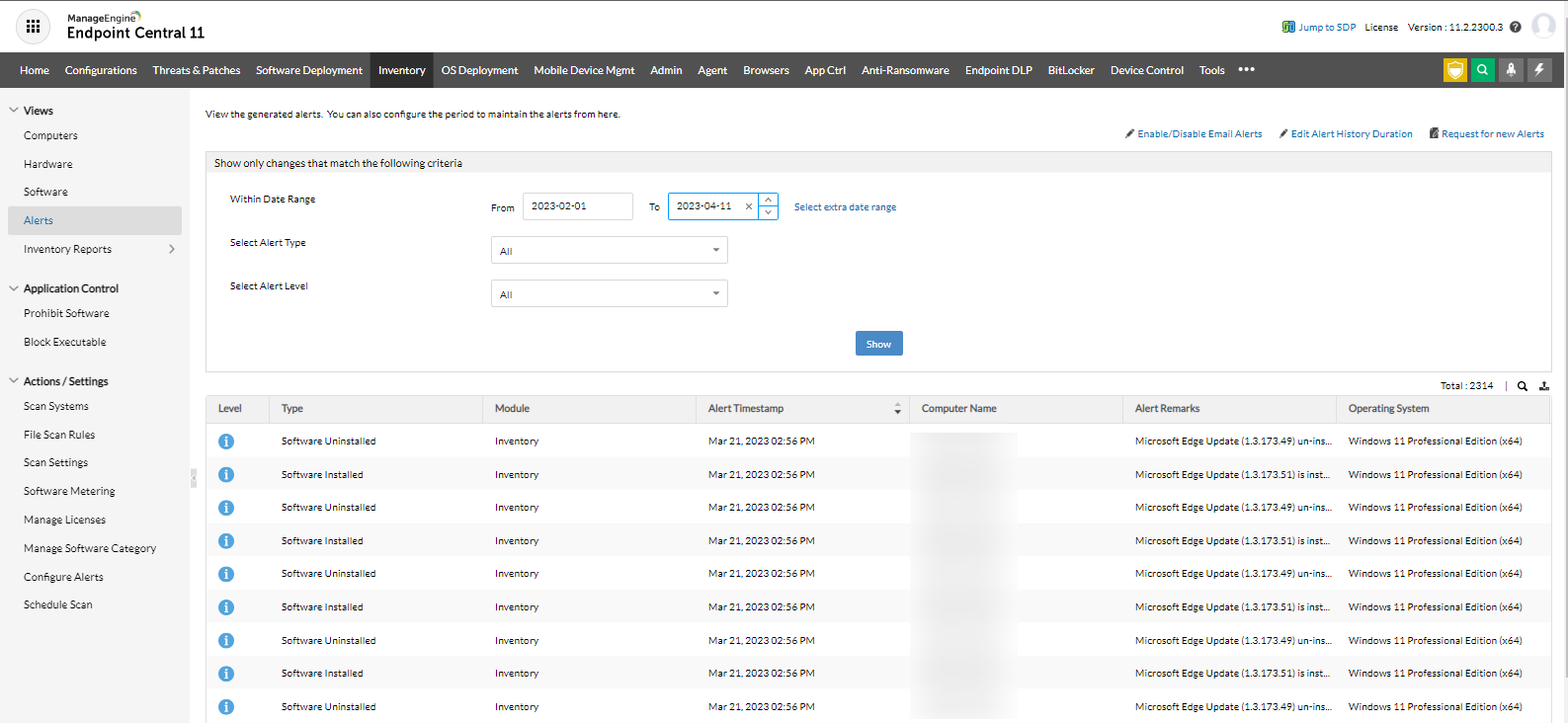This screenshot has height=723, width=1568.
Task: Open the Select Alert Level dropdown
Action: click(x=610, y=294)
